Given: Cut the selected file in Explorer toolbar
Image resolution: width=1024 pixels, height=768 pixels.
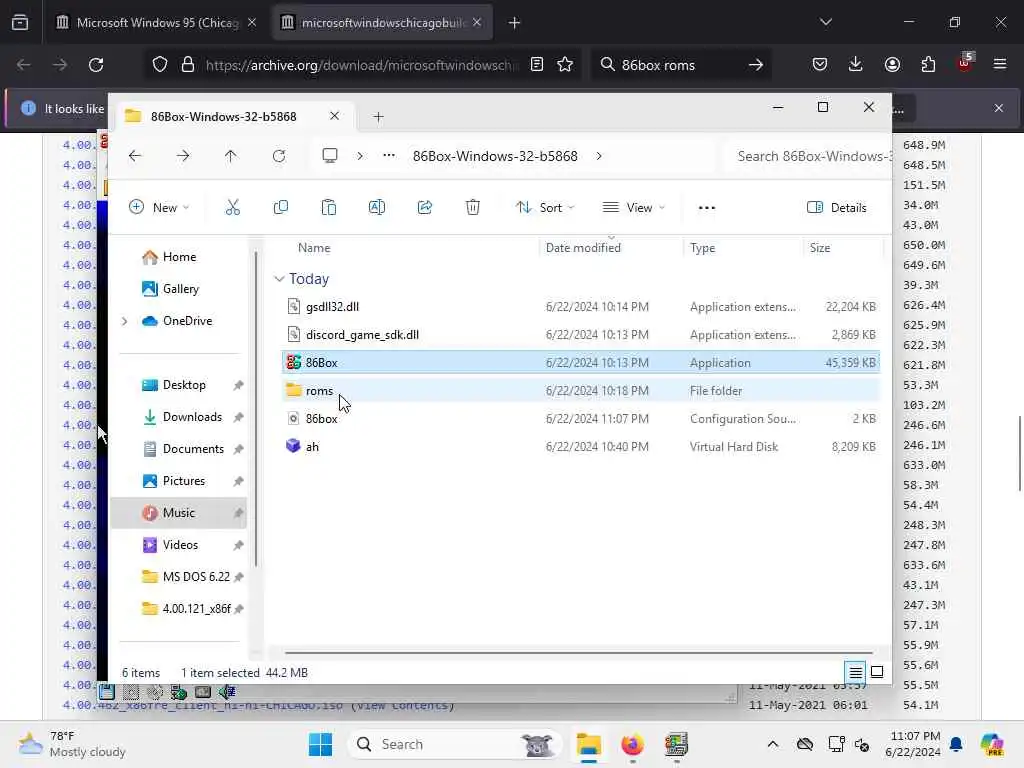Looking at the screenshot, I should (232, 208).
